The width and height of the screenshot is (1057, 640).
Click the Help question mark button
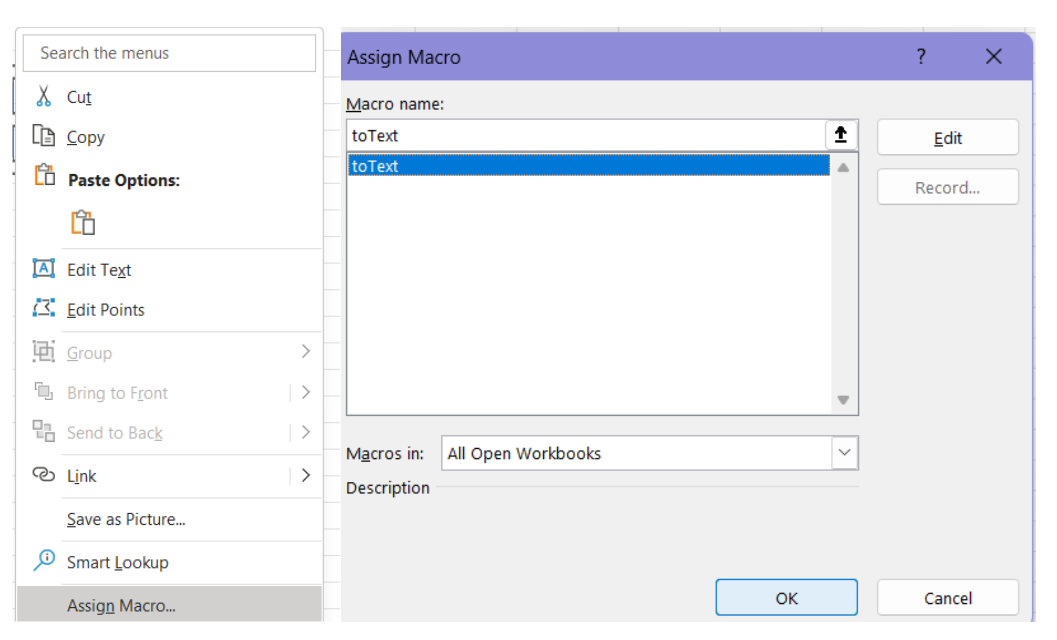(921, 57)
